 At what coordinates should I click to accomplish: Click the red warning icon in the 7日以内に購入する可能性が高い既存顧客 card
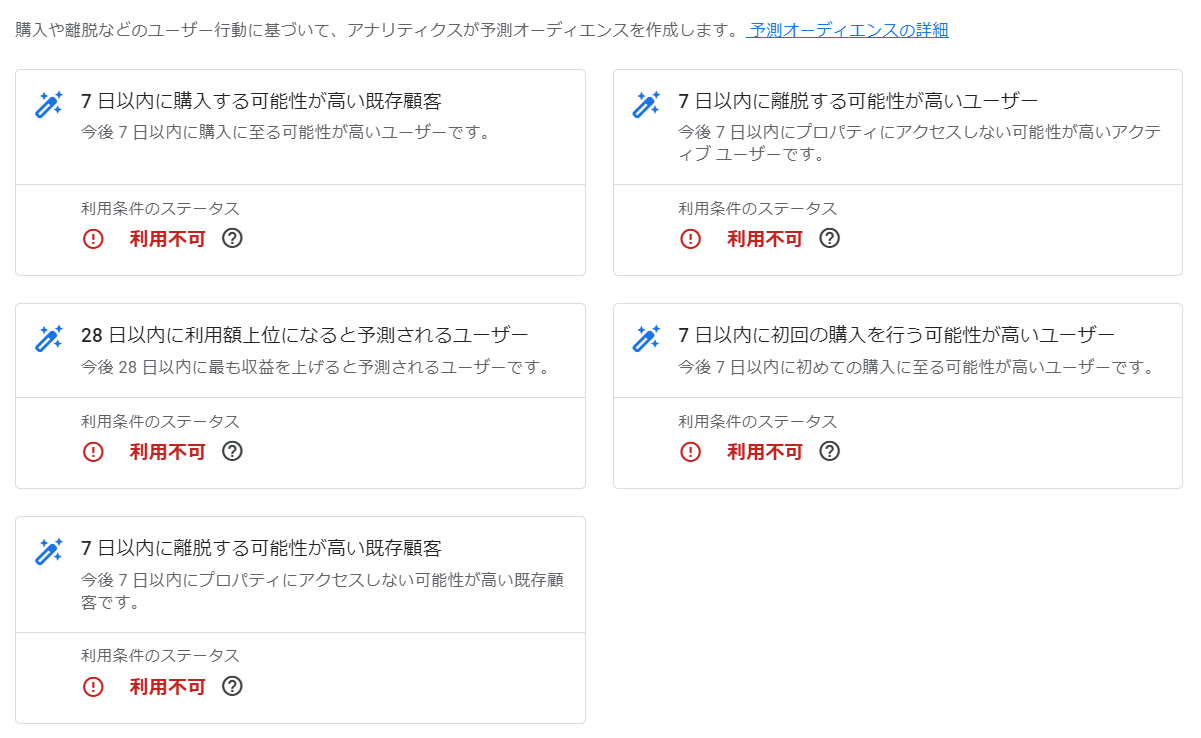93,239
